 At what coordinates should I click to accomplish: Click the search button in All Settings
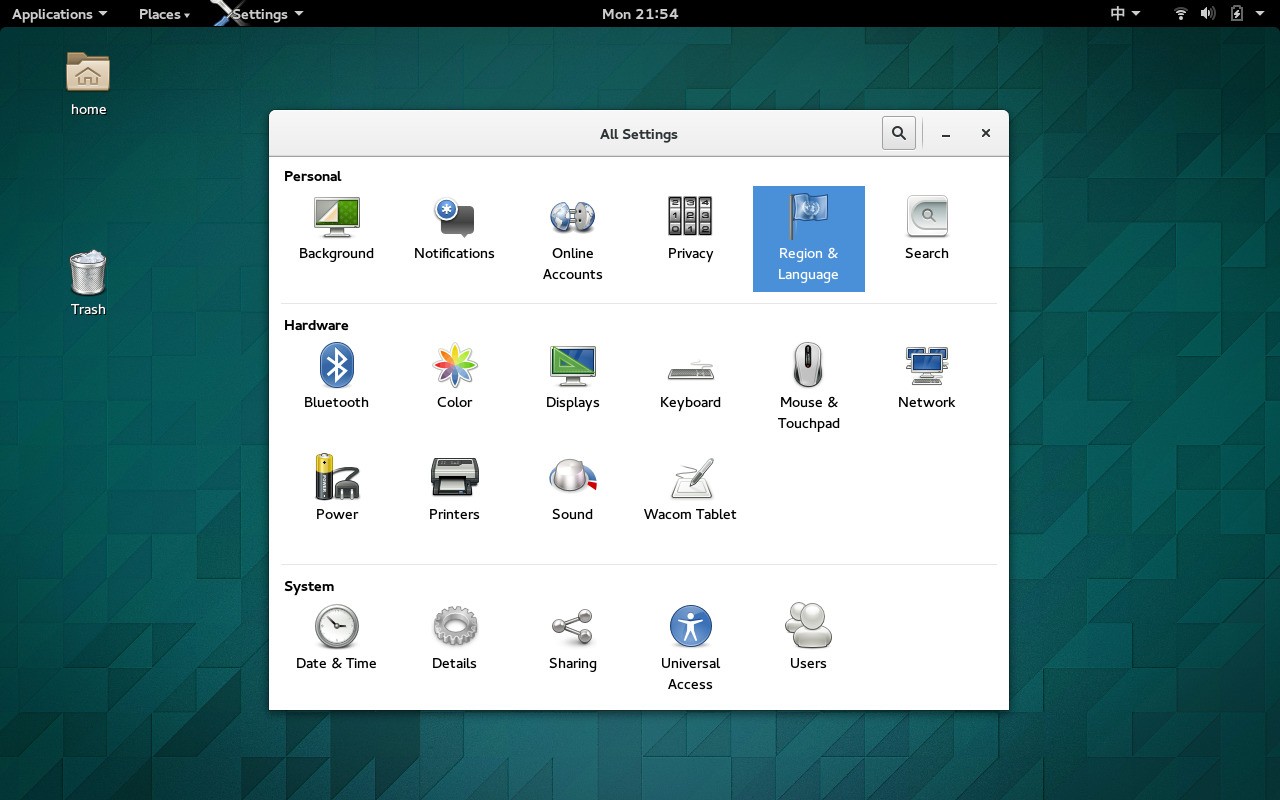click(x=898, y=132)
